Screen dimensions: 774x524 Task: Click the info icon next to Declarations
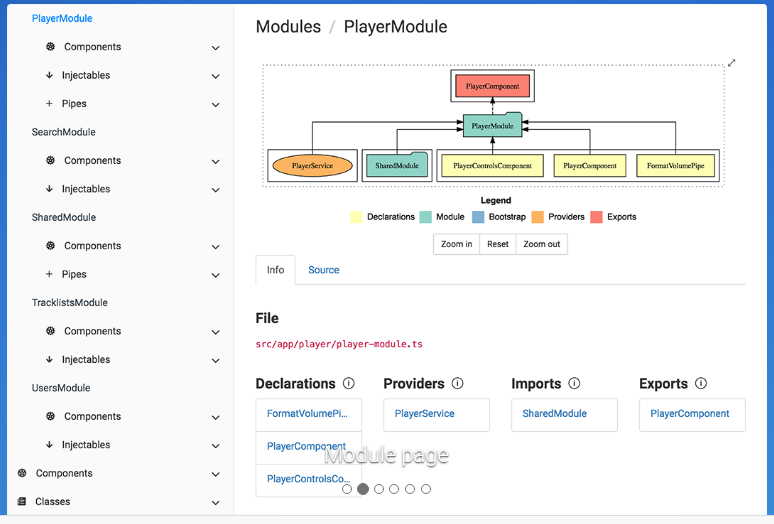pos(349,383)
